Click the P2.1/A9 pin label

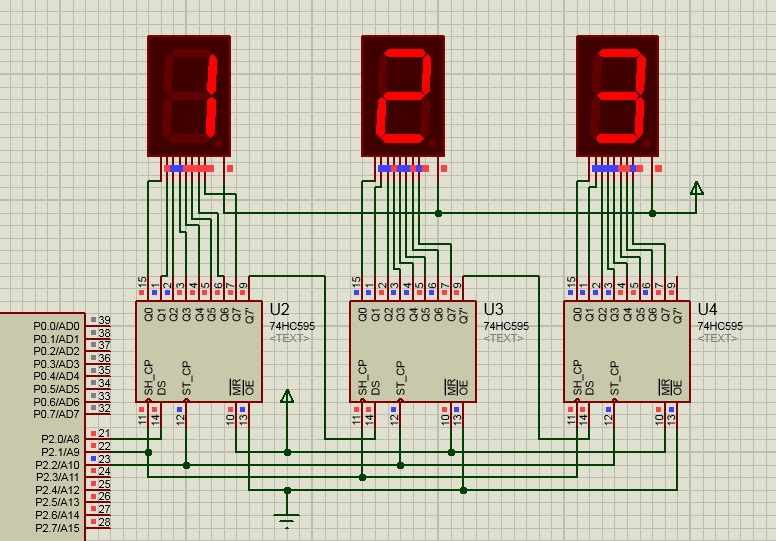[x=60, y=452]
